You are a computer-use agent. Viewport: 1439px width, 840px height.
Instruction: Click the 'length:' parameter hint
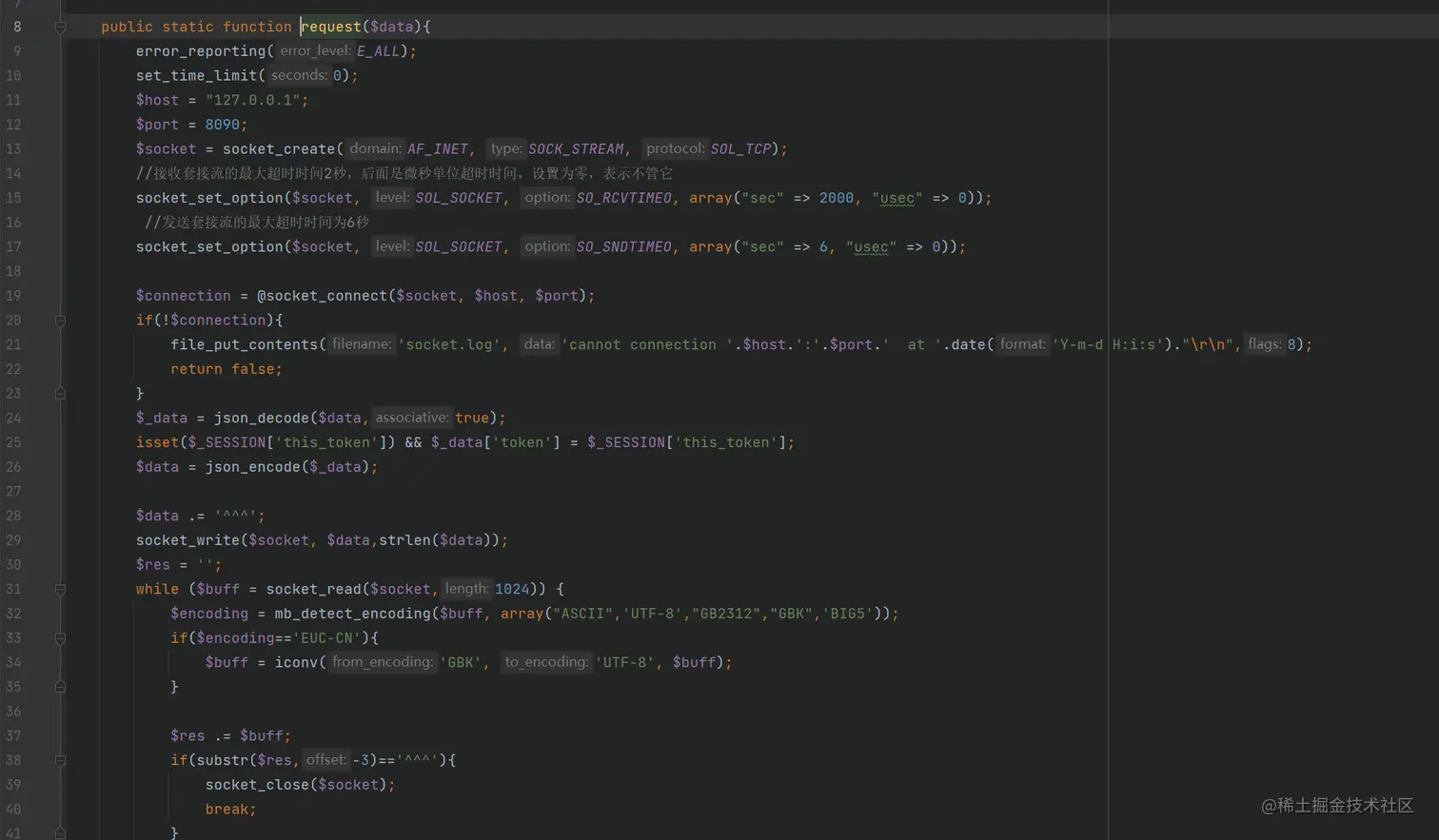(x=466, y=589)
